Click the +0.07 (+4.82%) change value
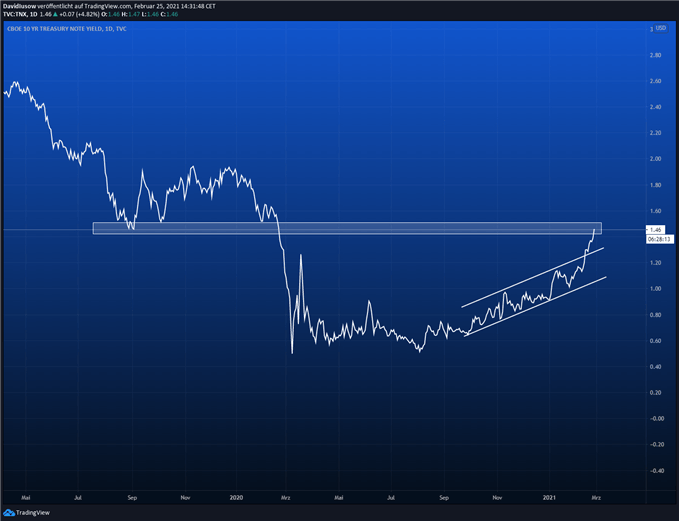The width and height of the screenshot is (679, 521). coord(78,14)
